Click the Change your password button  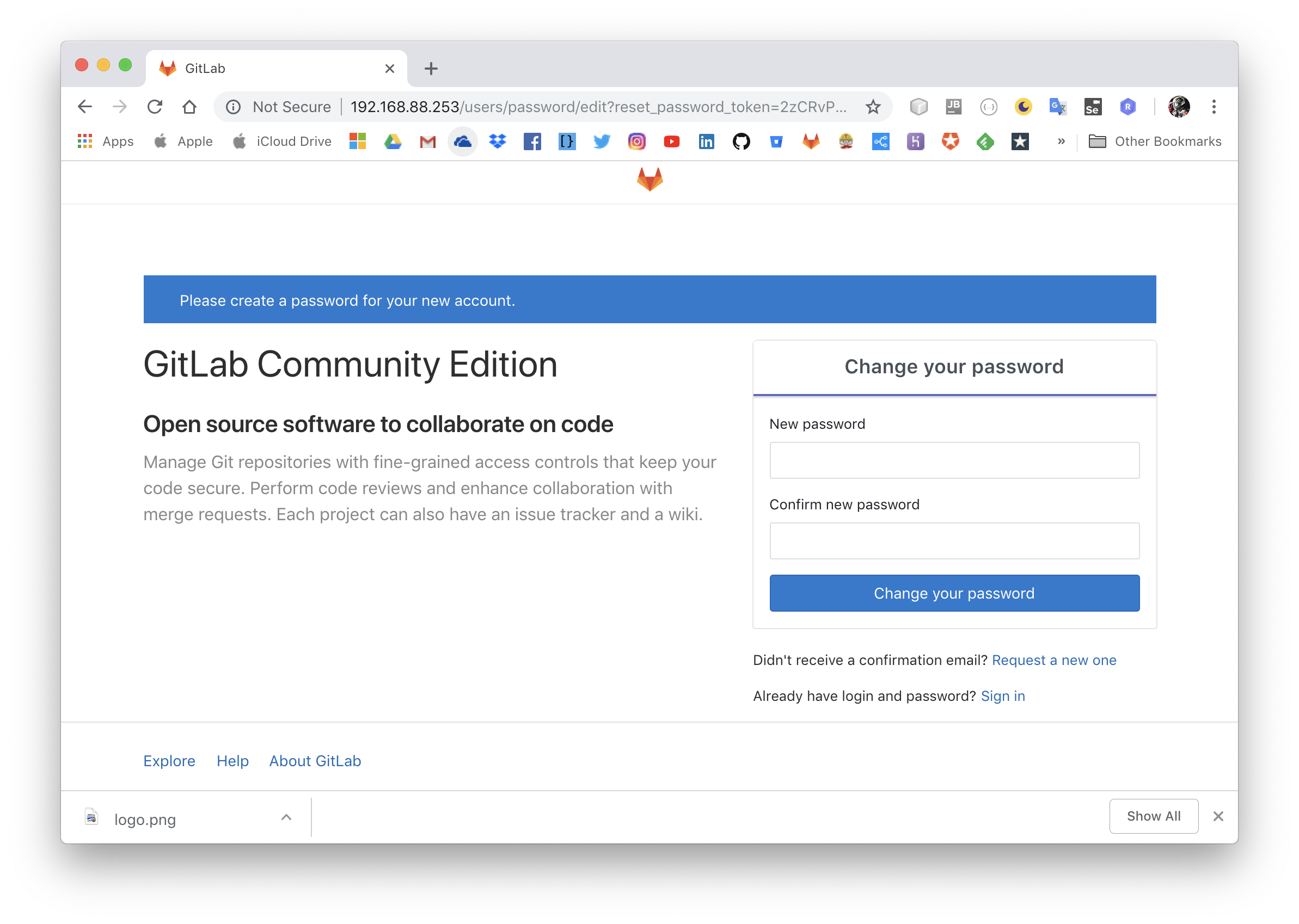(954, 593)
